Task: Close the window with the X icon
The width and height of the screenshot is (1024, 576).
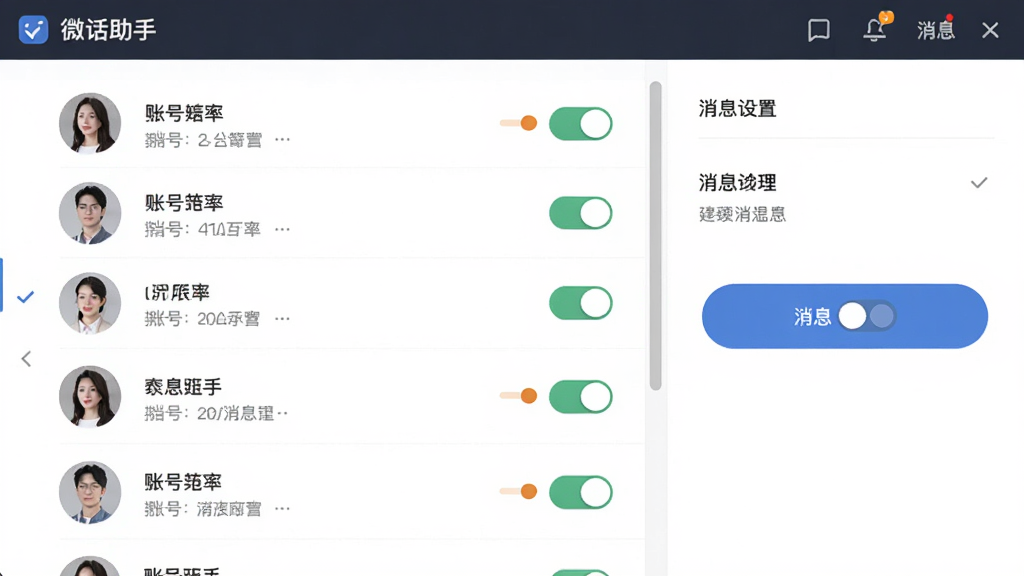Action: [x=990, y=30]
